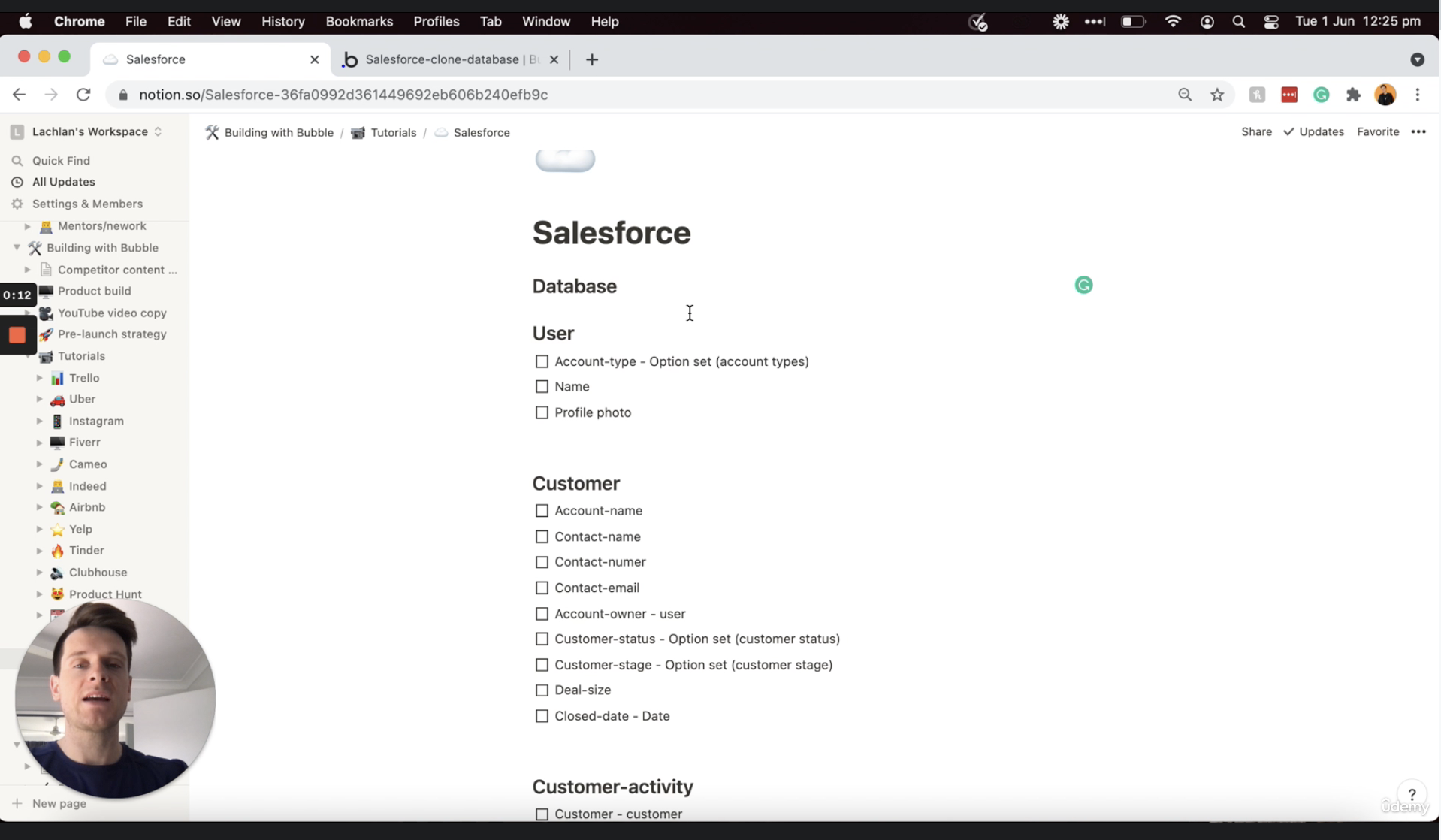Open the Pre-launch strategy sidebar page
Image resolution: width=1441 pixels, height=840 pixels.
tap(112, 334)
